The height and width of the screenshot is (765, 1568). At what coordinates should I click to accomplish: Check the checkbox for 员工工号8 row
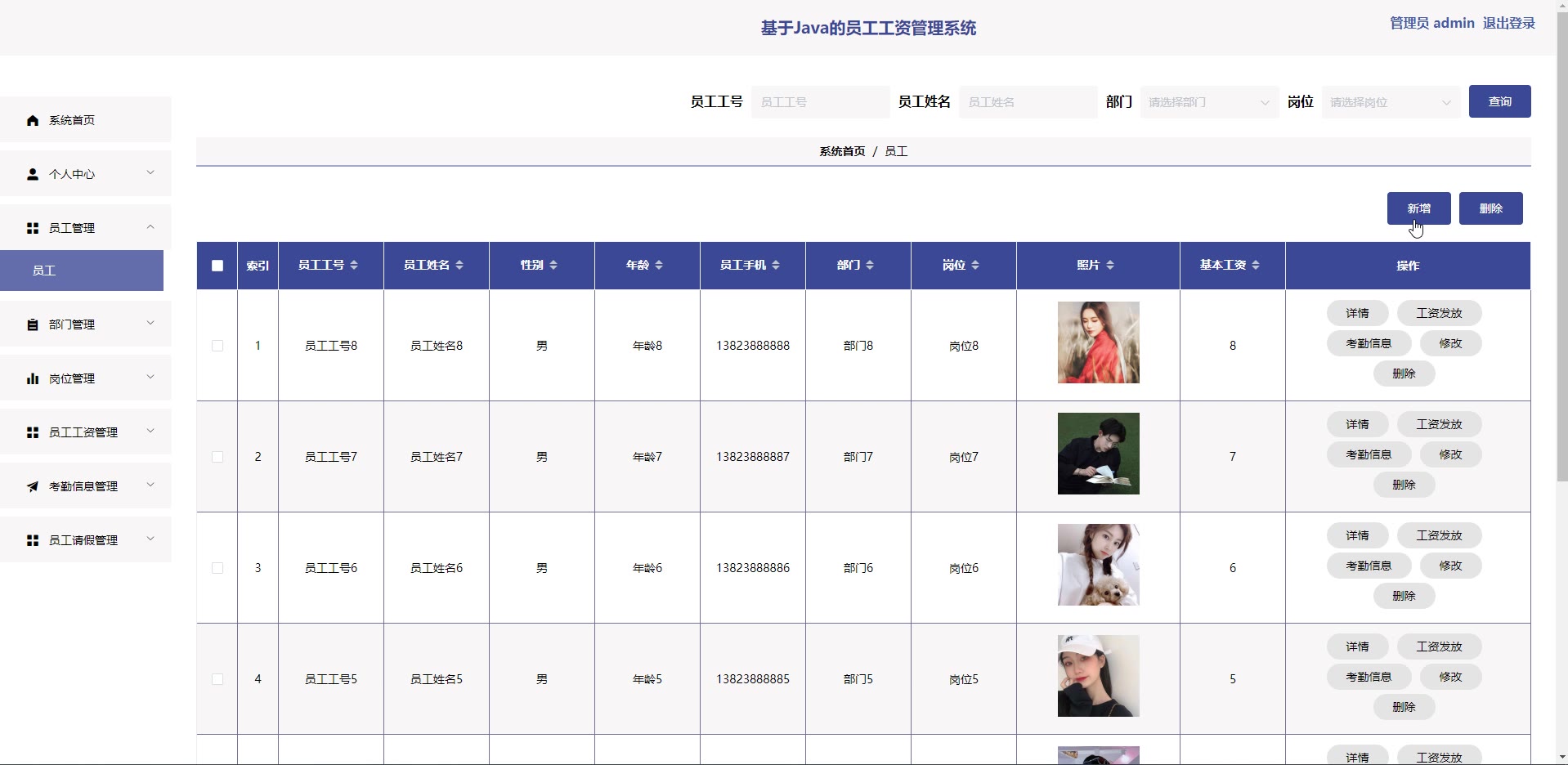(217, 346)
